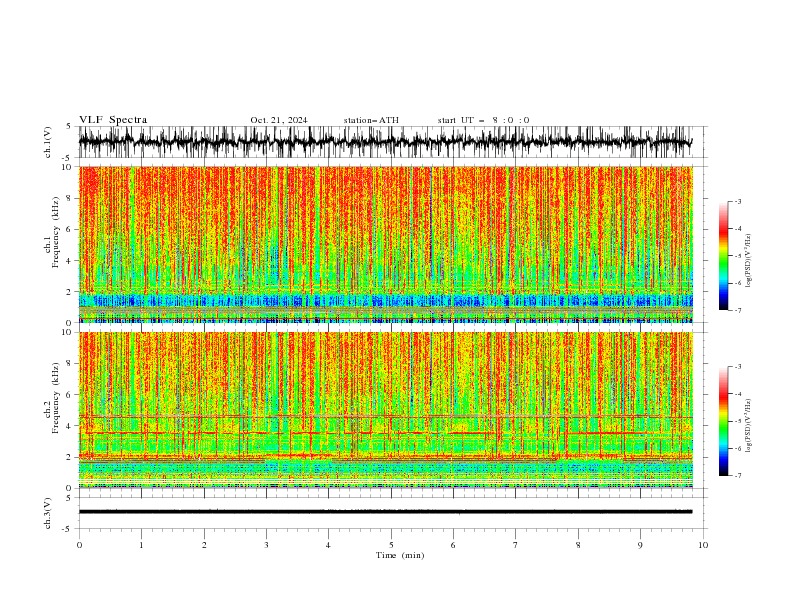Click the ch.1 waveform trace panel
Image resolution: width=792 pixels, height=612 pixels.
[392, 142]
